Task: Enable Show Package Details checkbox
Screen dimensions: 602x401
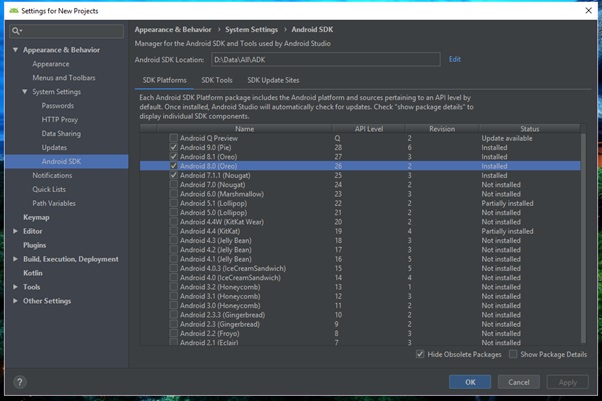Action: [x=513, y=354]
